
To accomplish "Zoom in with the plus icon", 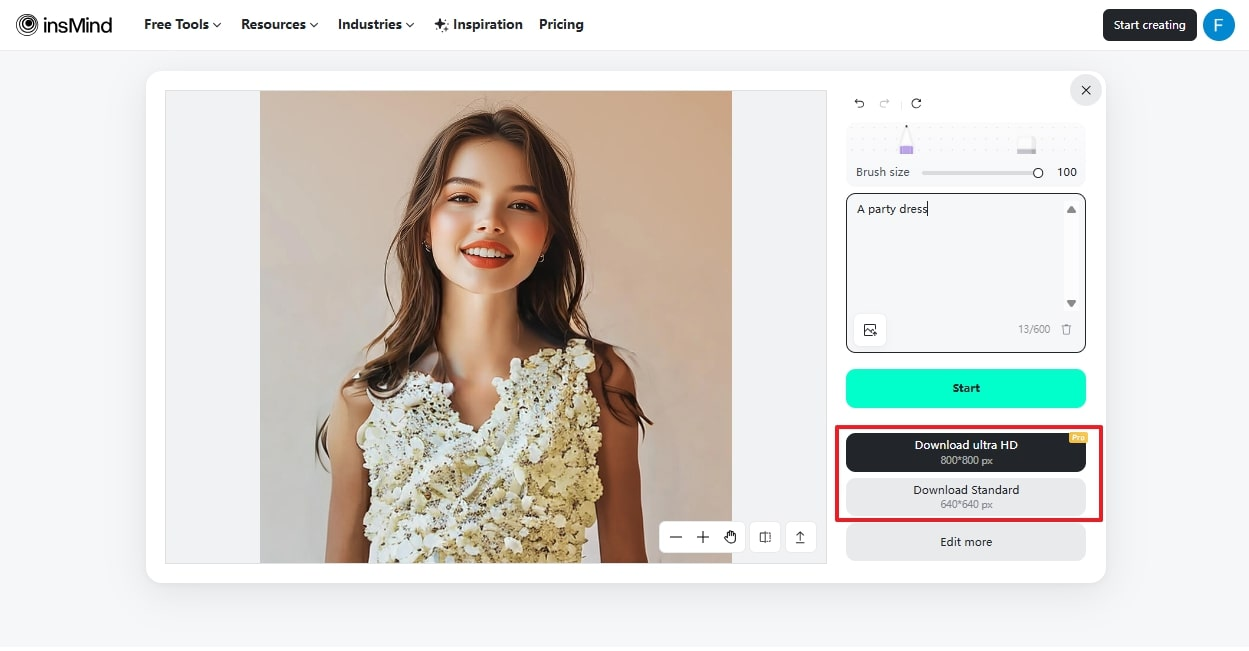I will click(703, 537).
